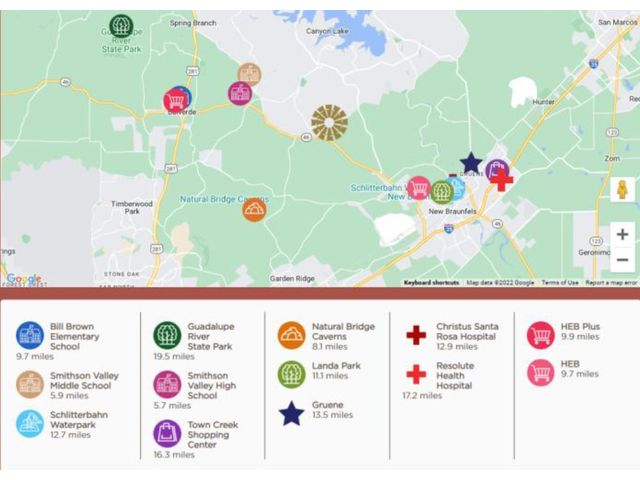Open the Terms of Use link
Screen dimensions: 640x480
coord(559,283)
